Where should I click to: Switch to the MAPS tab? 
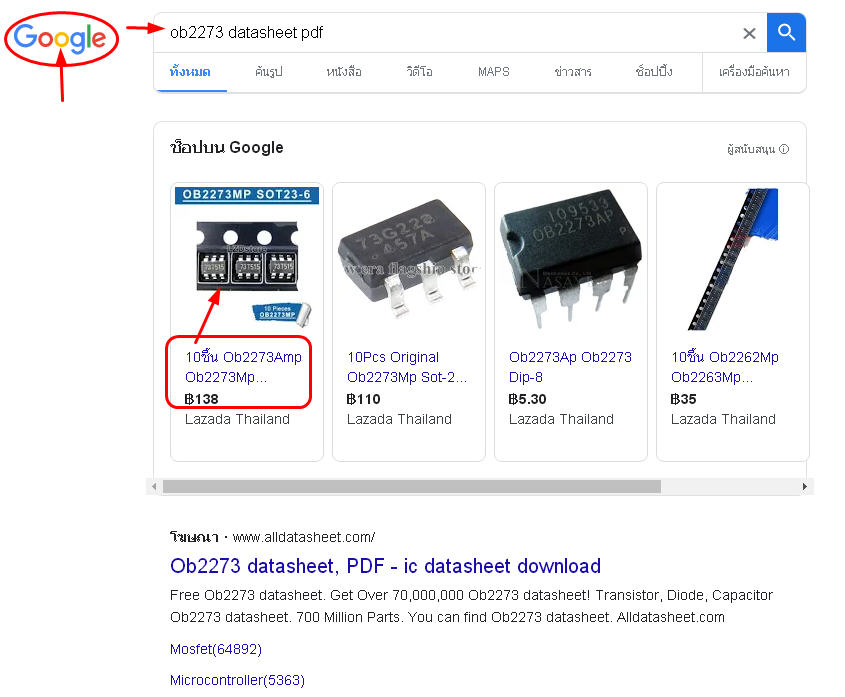point(494,72)
